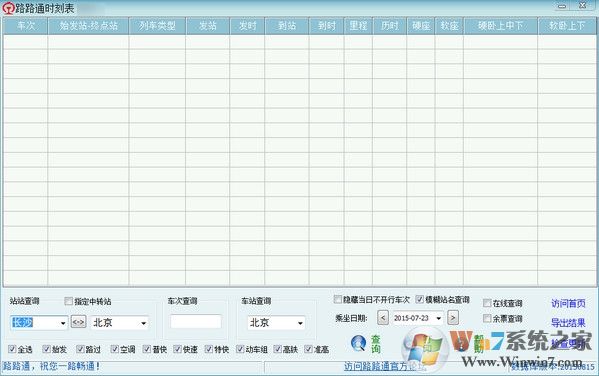The width and height of the screenshot is (599, 376).
Task: Click the 乘坐日期 label
Action: [351, 318]
